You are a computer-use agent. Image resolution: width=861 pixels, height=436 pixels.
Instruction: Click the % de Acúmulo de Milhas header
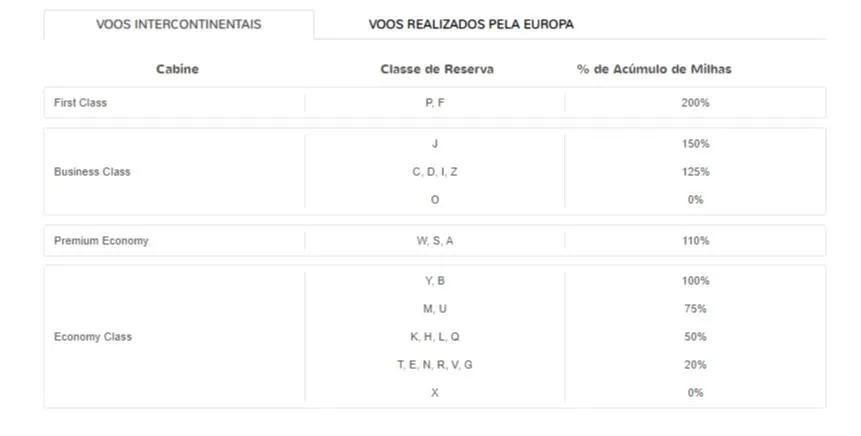654,69
